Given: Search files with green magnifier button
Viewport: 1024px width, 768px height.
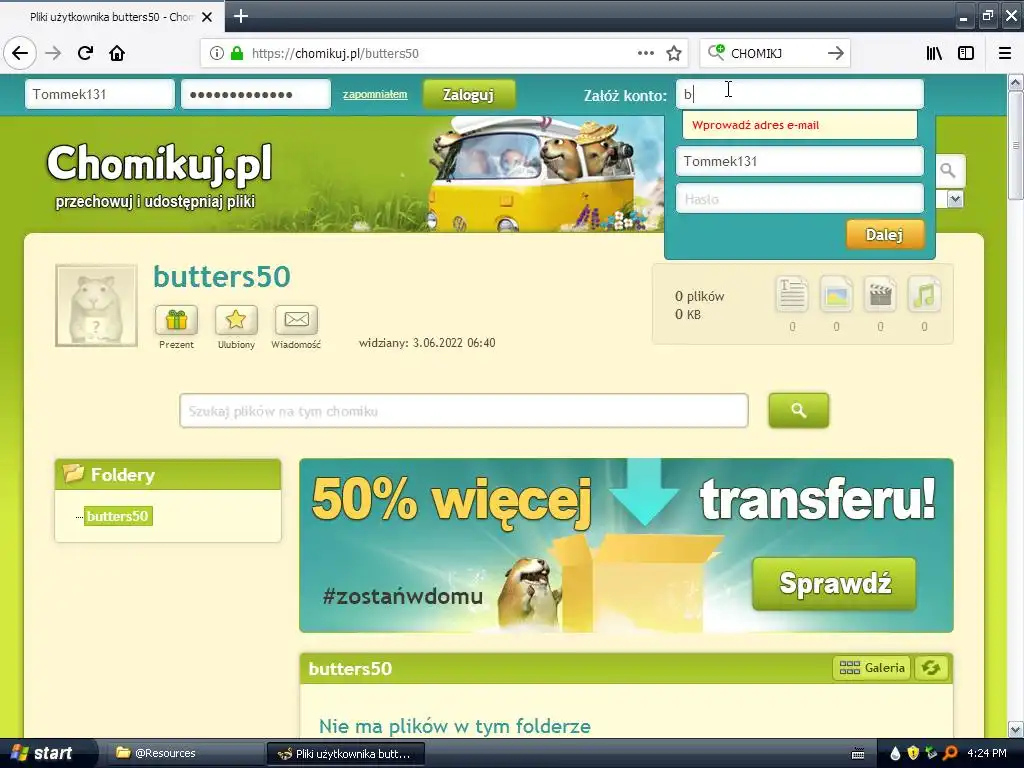Looking at the screenshot, I should pos(799,410).
